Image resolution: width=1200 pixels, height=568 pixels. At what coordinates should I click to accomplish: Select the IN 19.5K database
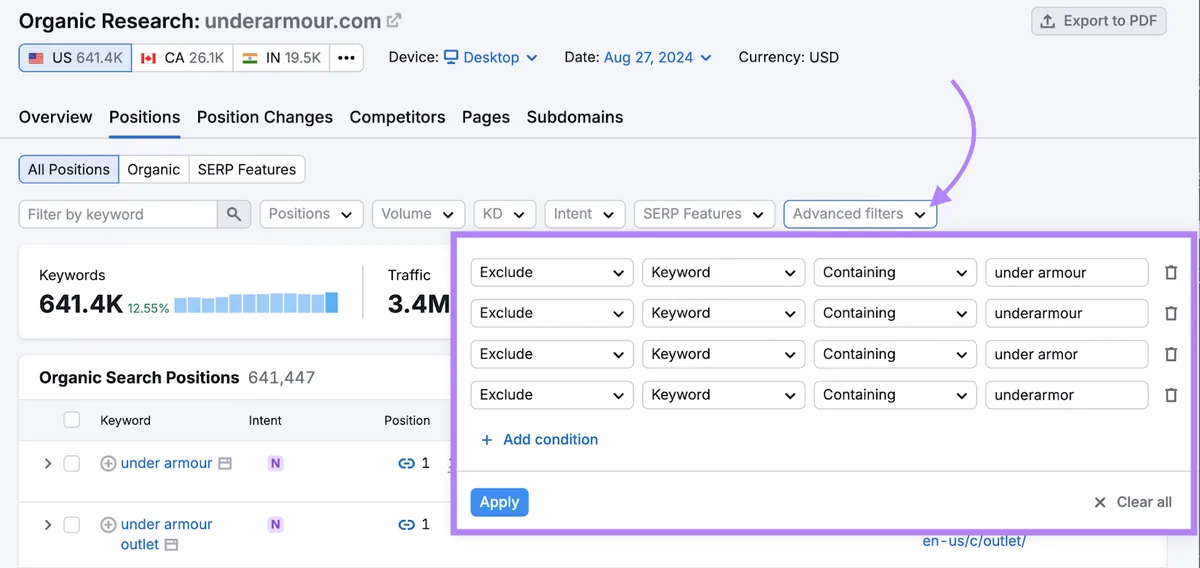click(x=281, y=58)
